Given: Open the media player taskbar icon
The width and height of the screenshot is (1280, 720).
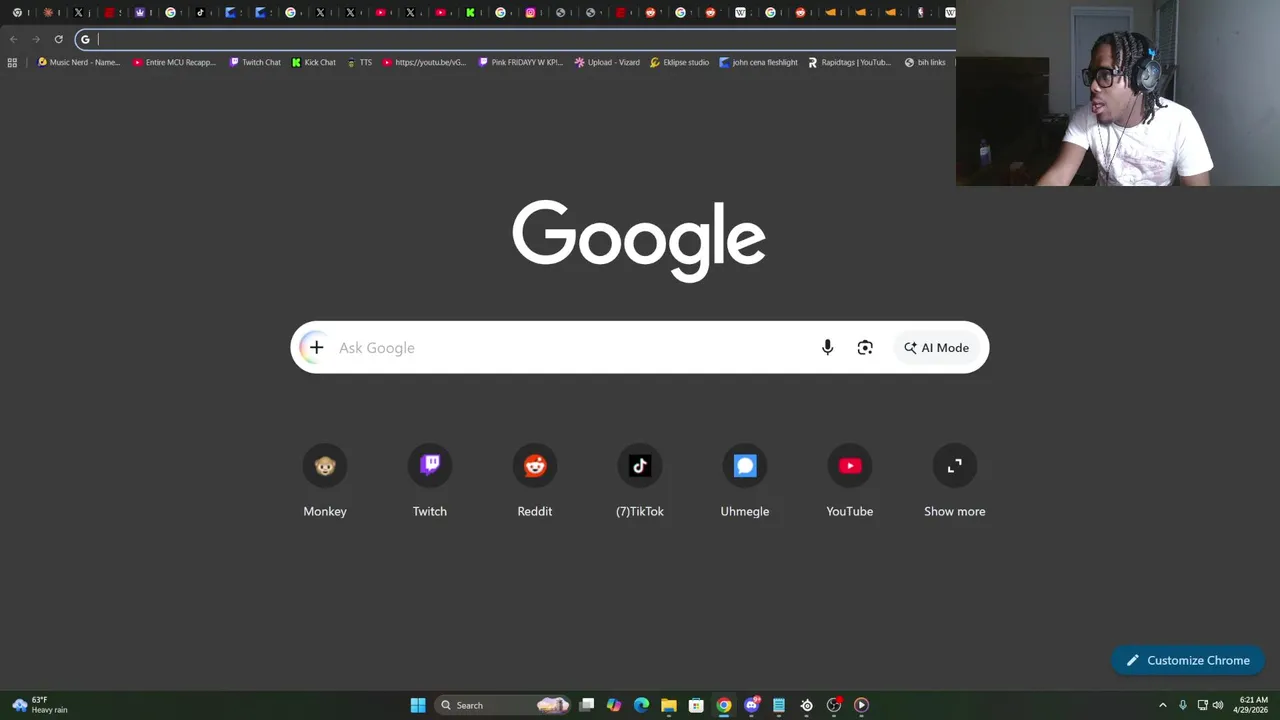Looking at the screenshot, I should coord(861,705).
